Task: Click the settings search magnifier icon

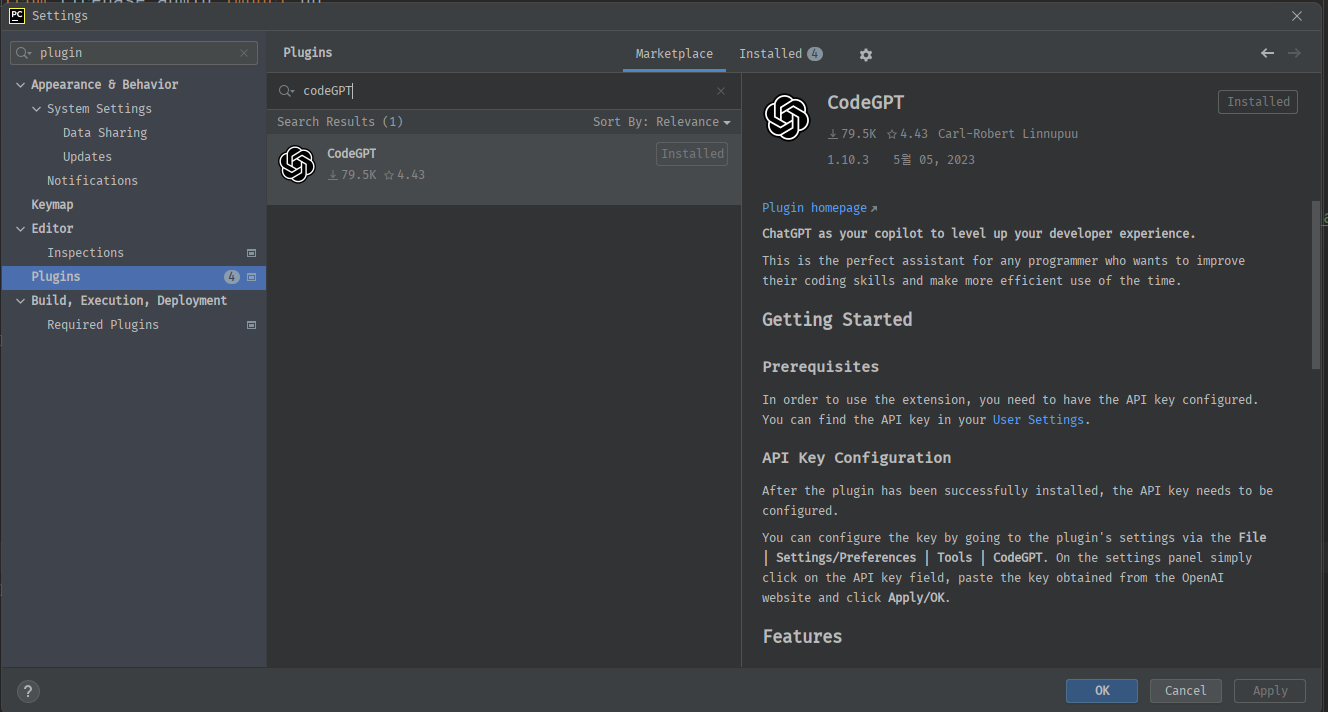Action: 24,53
